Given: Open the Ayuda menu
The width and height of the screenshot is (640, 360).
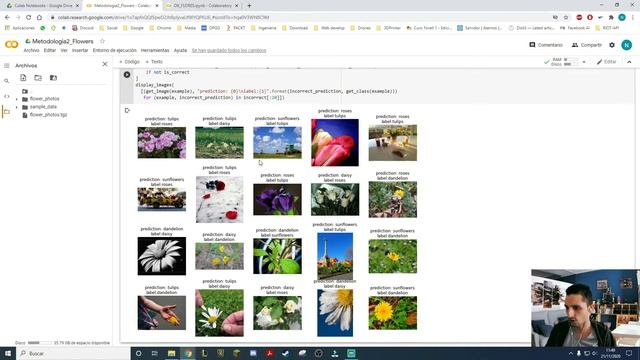Looking at the screenshot, I should 180,50.
